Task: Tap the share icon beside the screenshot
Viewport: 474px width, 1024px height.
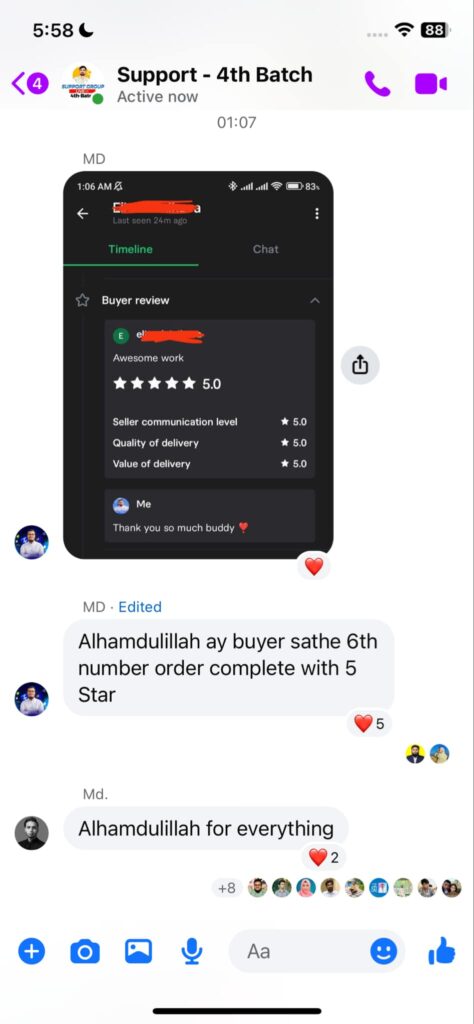Action: point(360,365)
